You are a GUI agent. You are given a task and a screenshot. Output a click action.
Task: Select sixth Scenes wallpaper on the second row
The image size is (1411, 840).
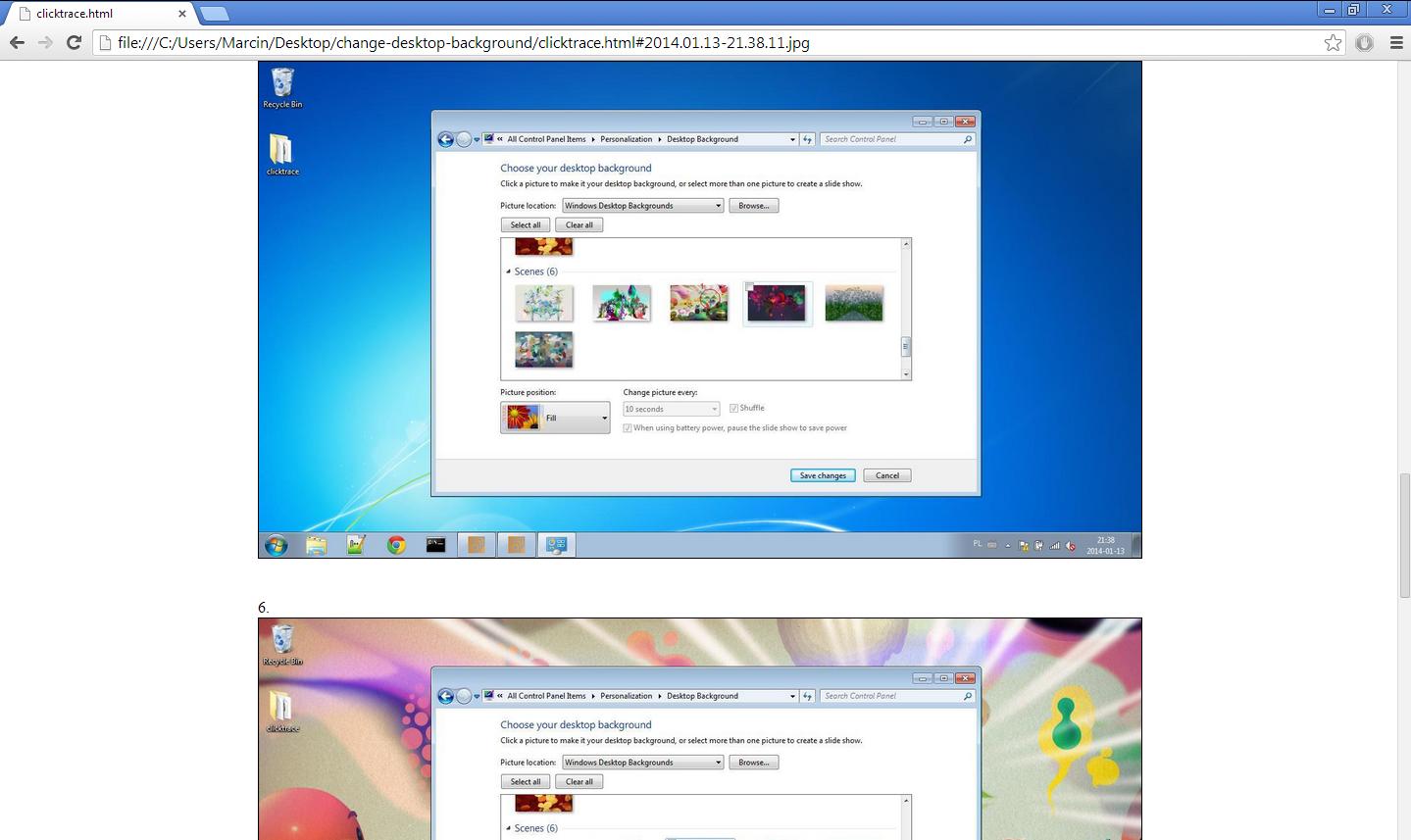pos(544,350)
